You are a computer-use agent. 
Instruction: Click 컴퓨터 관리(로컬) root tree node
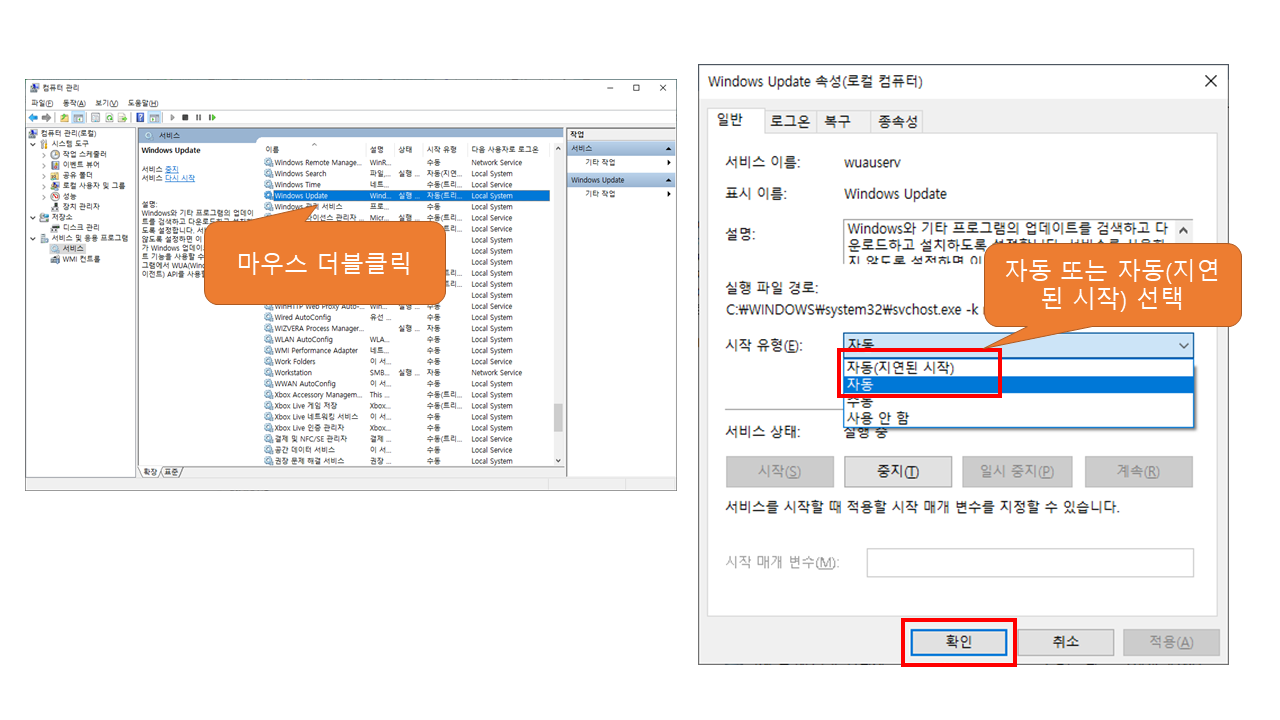point(68,133)
